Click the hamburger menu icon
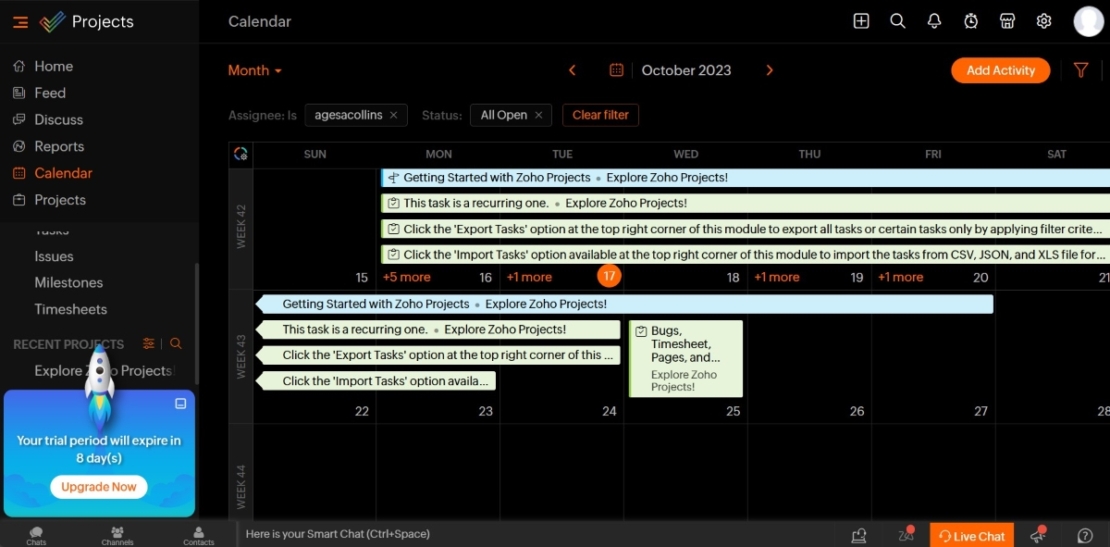The image size is (1110, 547). tap(20, 22)
